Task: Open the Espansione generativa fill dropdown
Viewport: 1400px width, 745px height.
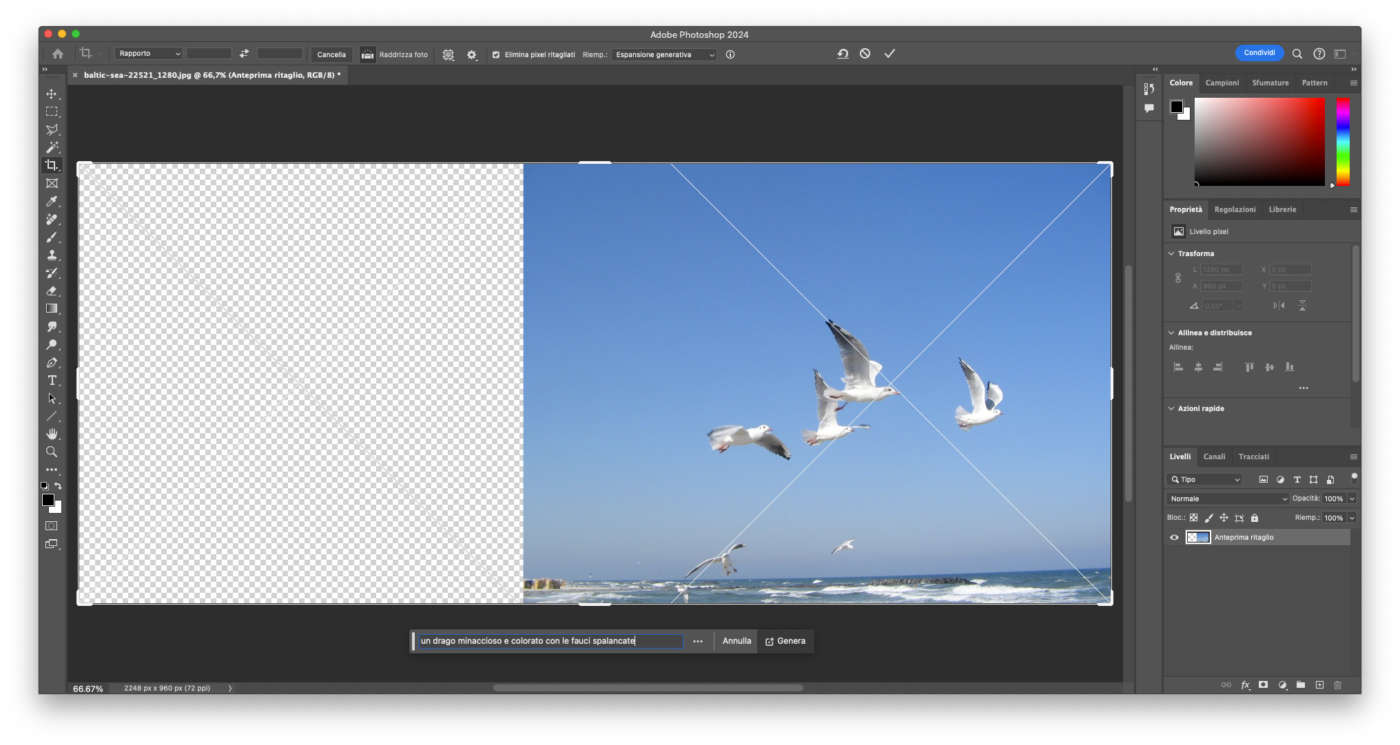Action: pos(664,55)
